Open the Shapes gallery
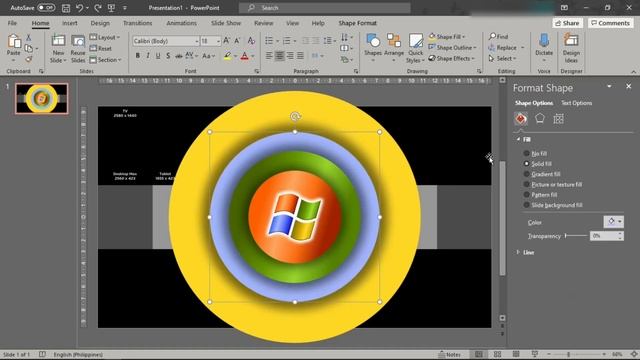Image resolution: width=640 pixels, height=360 pixels. (x=373, y=48)
